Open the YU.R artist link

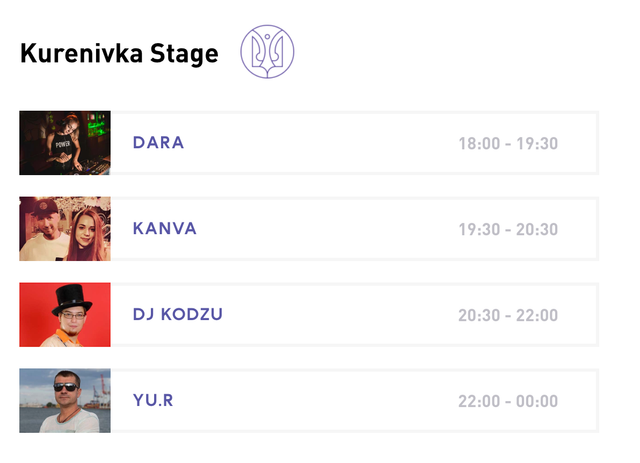[x=153, y=401]
